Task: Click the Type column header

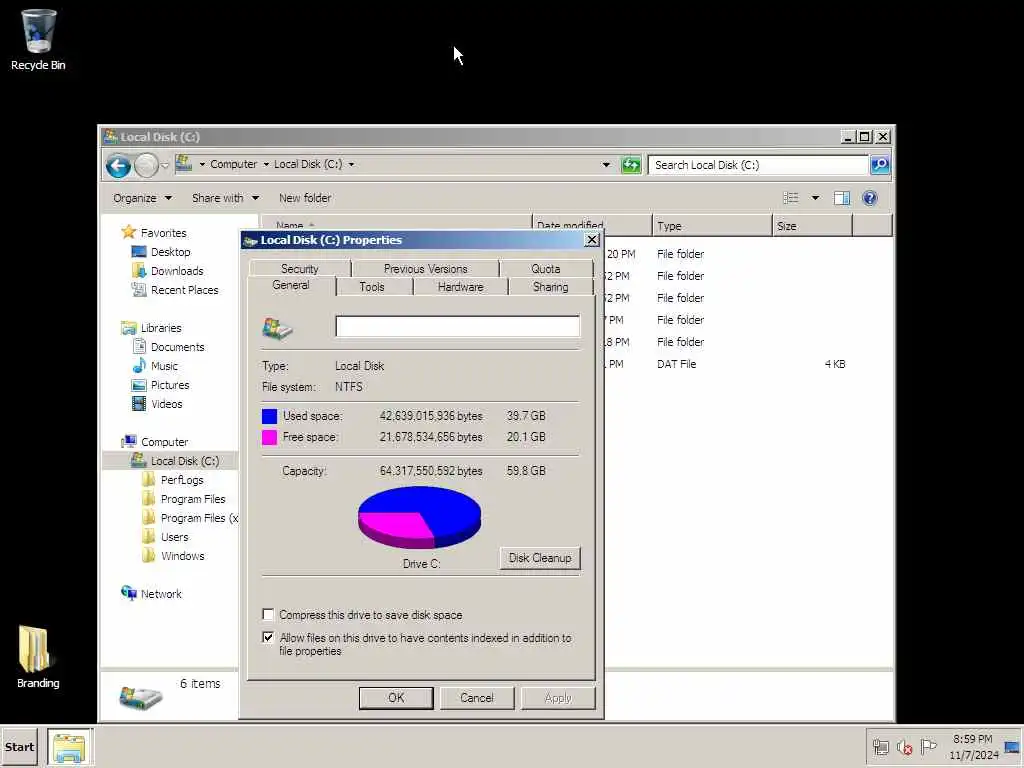Action: point(712,226)
